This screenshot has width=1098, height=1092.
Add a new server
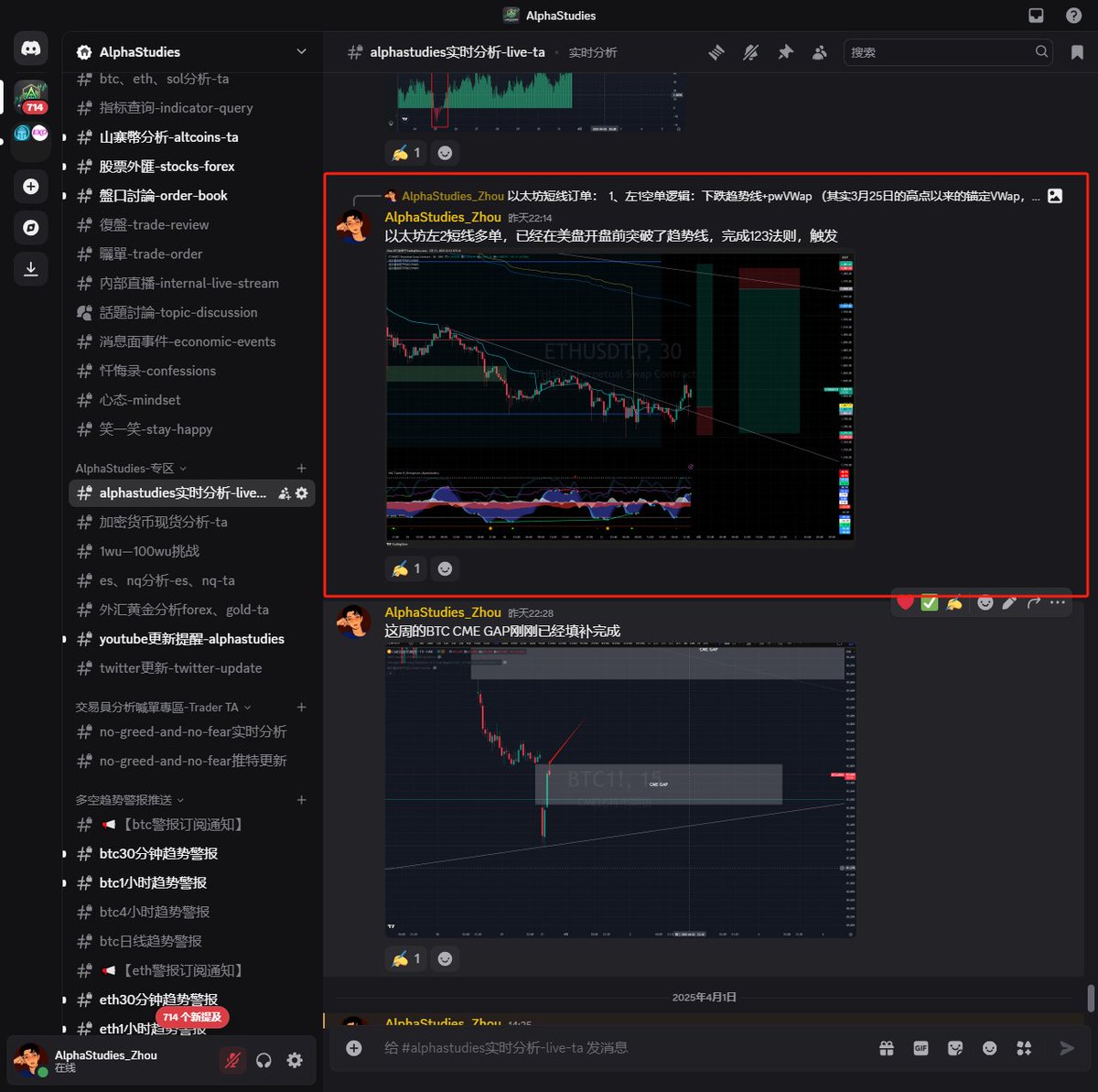pos(31,187)
